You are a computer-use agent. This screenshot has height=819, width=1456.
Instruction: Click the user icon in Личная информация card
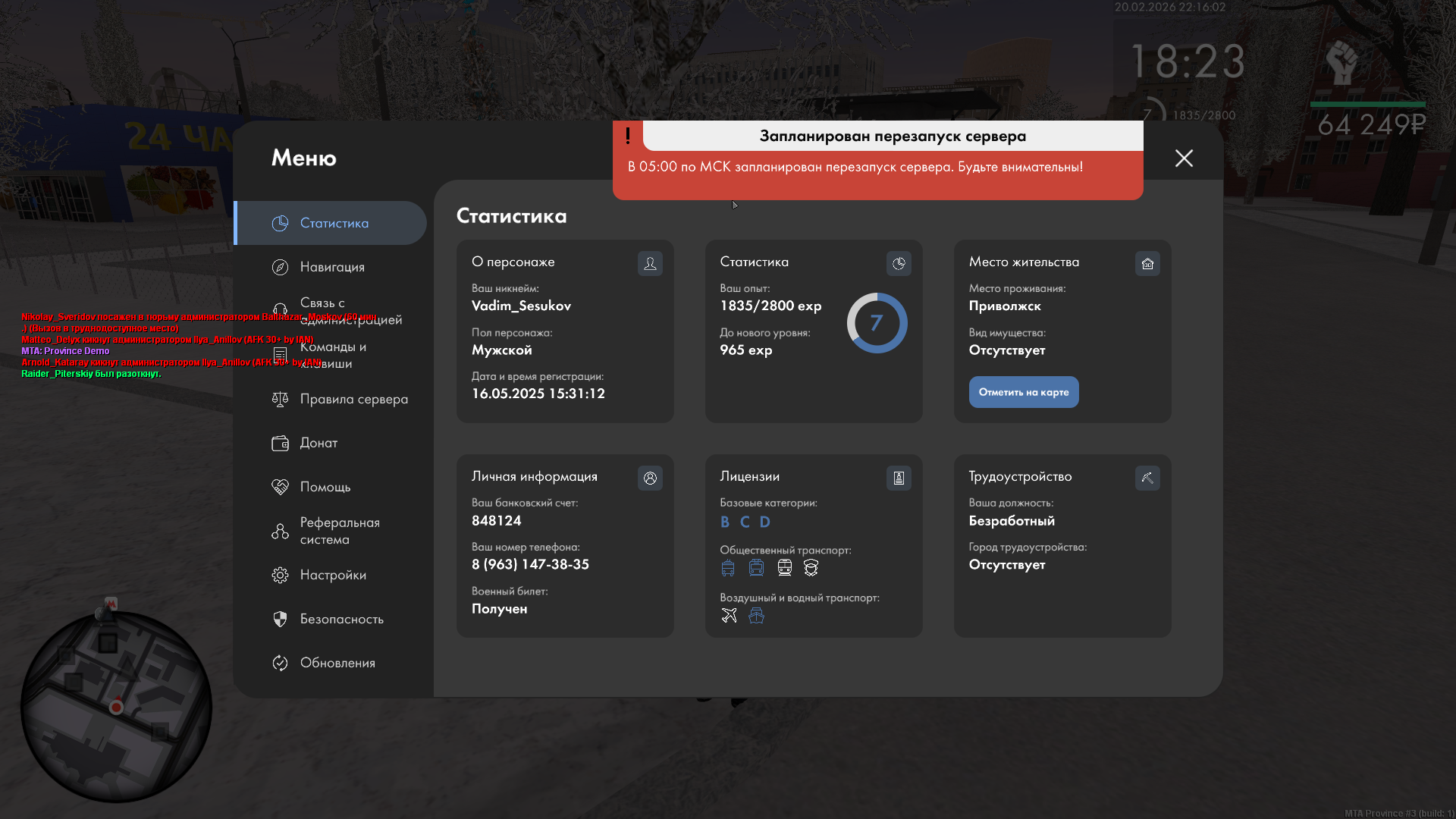point(650,478)
